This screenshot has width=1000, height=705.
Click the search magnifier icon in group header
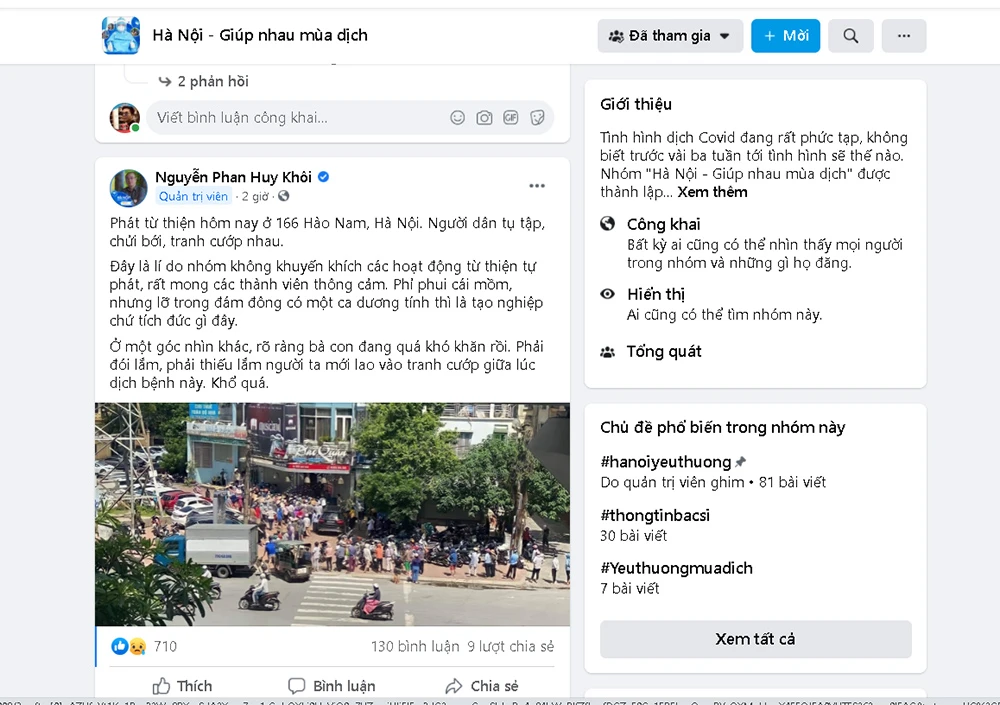click(850, 36)
